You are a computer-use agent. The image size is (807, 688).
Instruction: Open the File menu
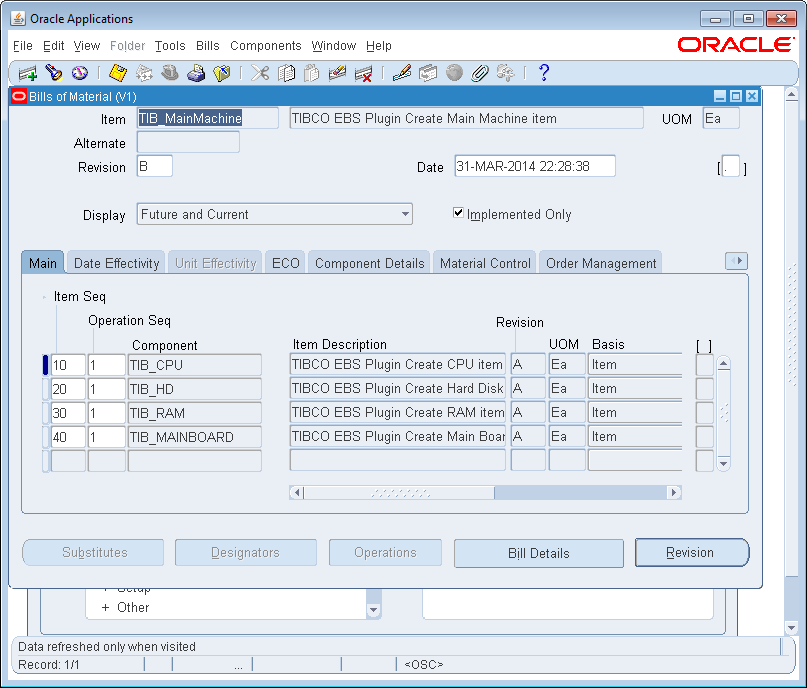pos(23,46)
